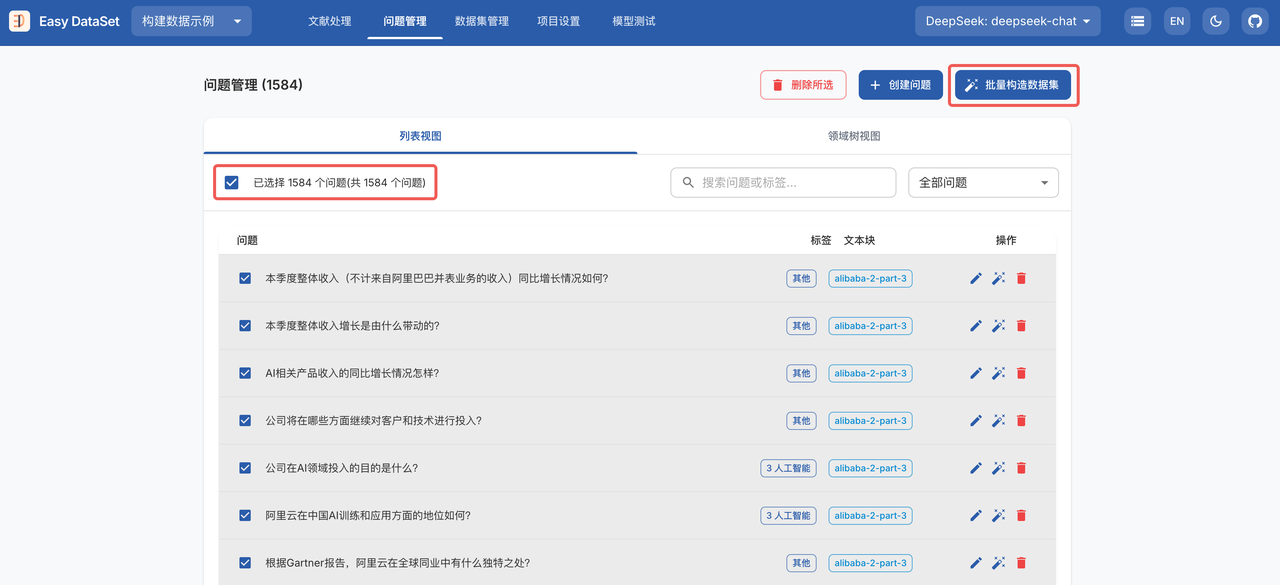The image size is (1280, 585).
Task: Uncheck the select-all 1584 questions checkbox
Action: point(232,183)
